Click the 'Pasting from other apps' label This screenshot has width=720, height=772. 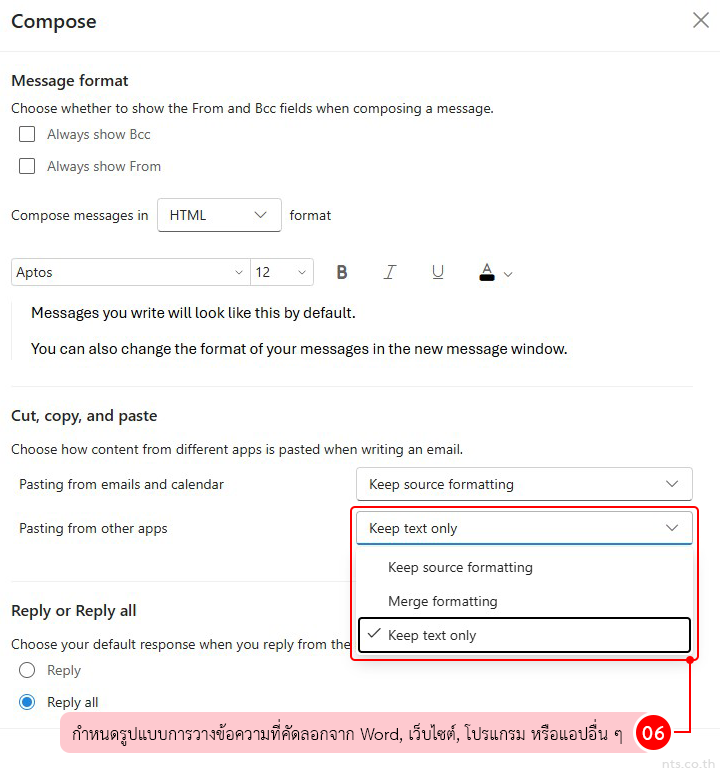coord(93,528)
